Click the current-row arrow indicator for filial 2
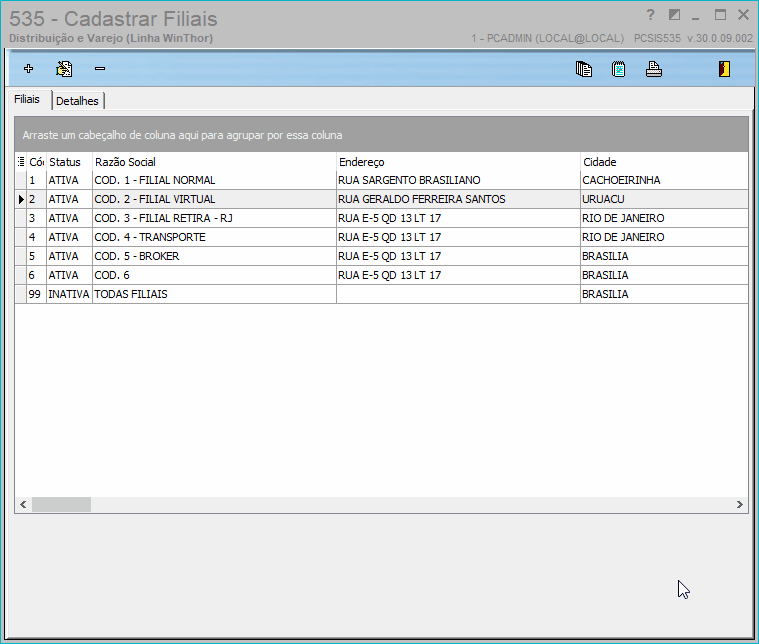The width and height of the screenshot is (759, 644). coord(21,199)
